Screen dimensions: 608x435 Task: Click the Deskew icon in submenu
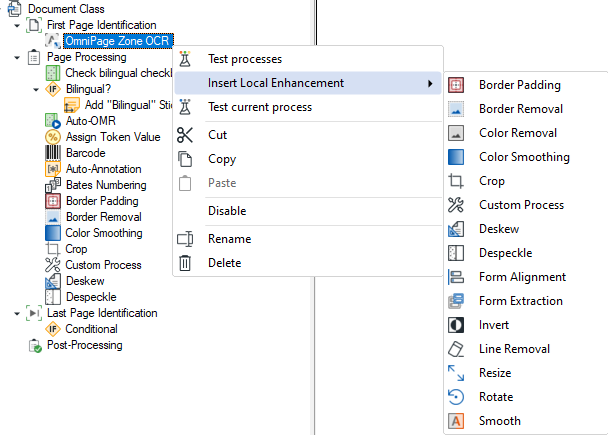[456, 229]
